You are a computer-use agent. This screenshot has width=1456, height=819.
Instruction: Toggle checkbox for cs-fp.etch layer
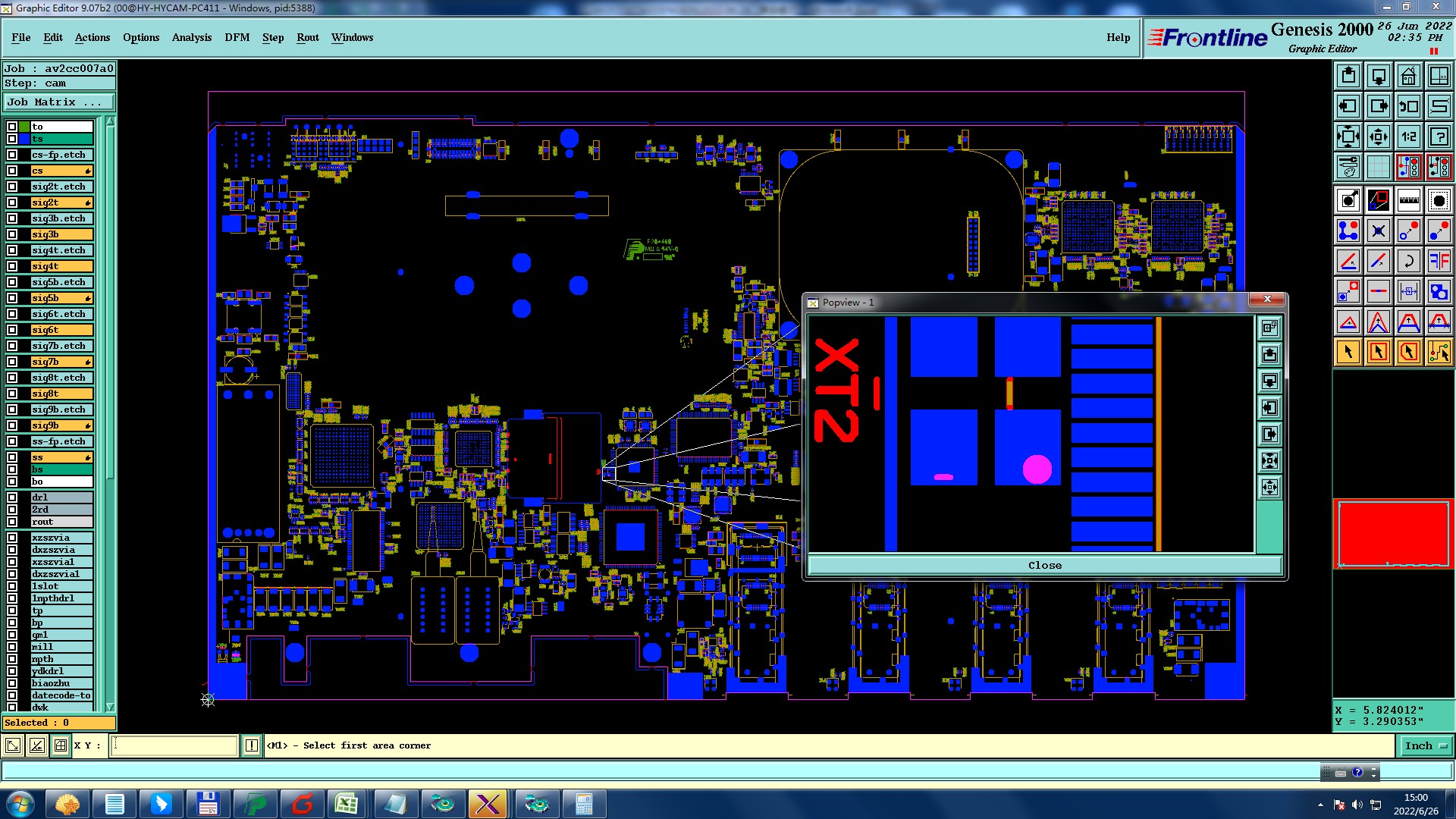(x=12, y=155)
